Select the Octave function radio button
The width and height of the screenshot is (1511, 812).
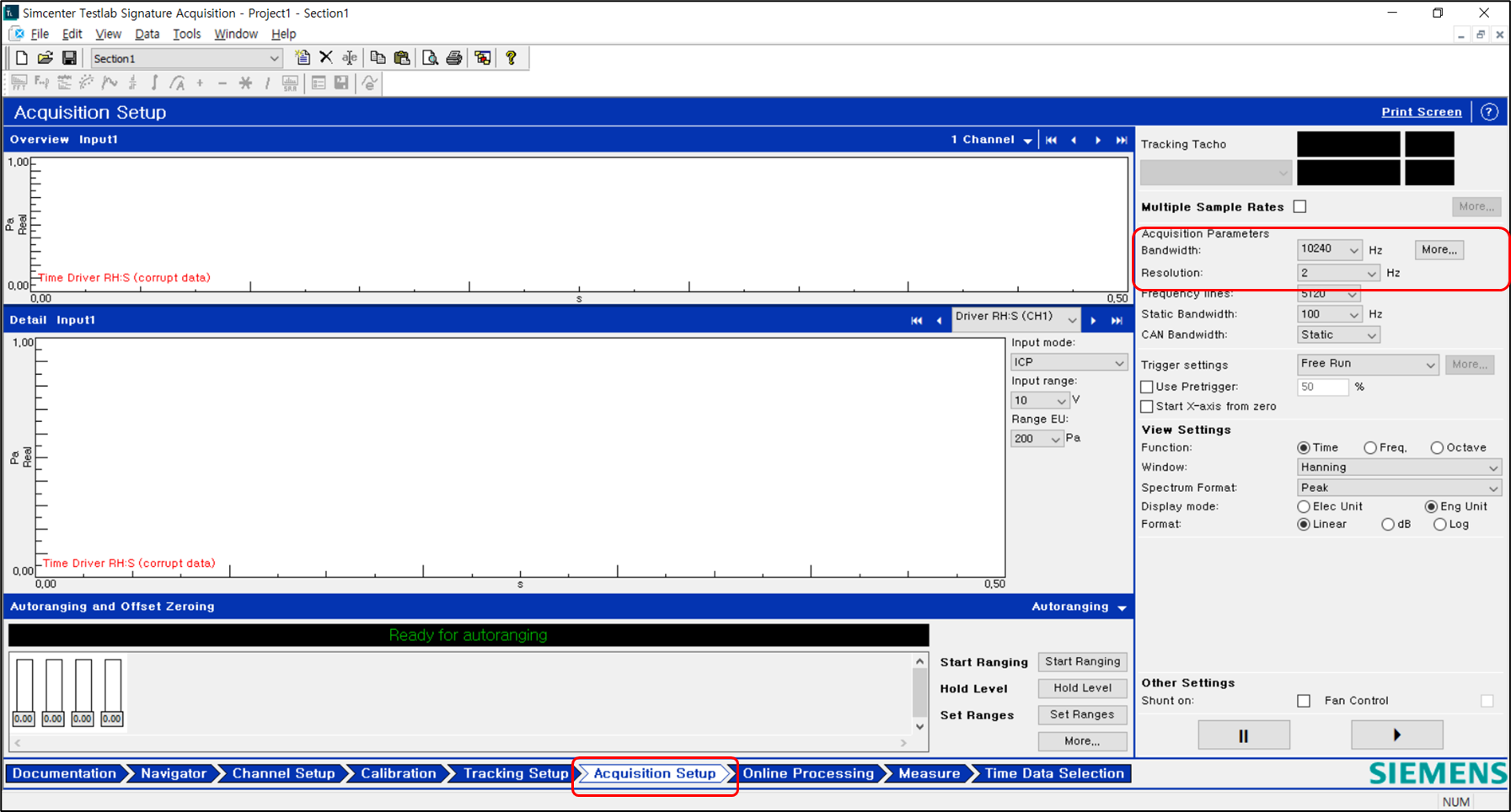(1437, 447)
